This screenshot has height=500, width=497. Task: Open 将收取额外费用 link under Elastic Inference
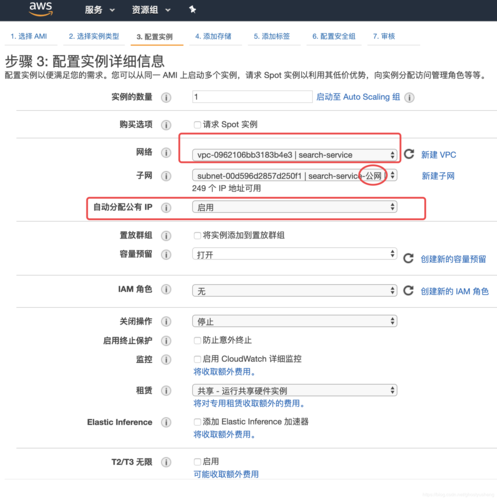[224, 434]
